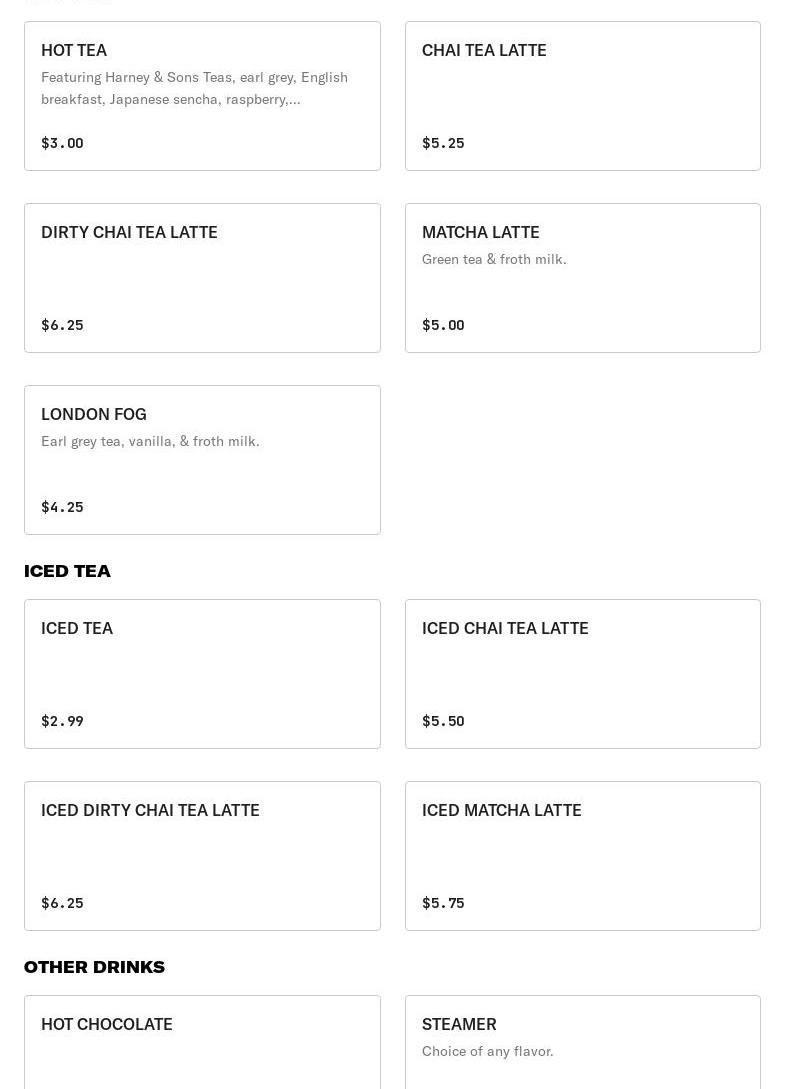Click the Earl grey tea description

[150, 441]
